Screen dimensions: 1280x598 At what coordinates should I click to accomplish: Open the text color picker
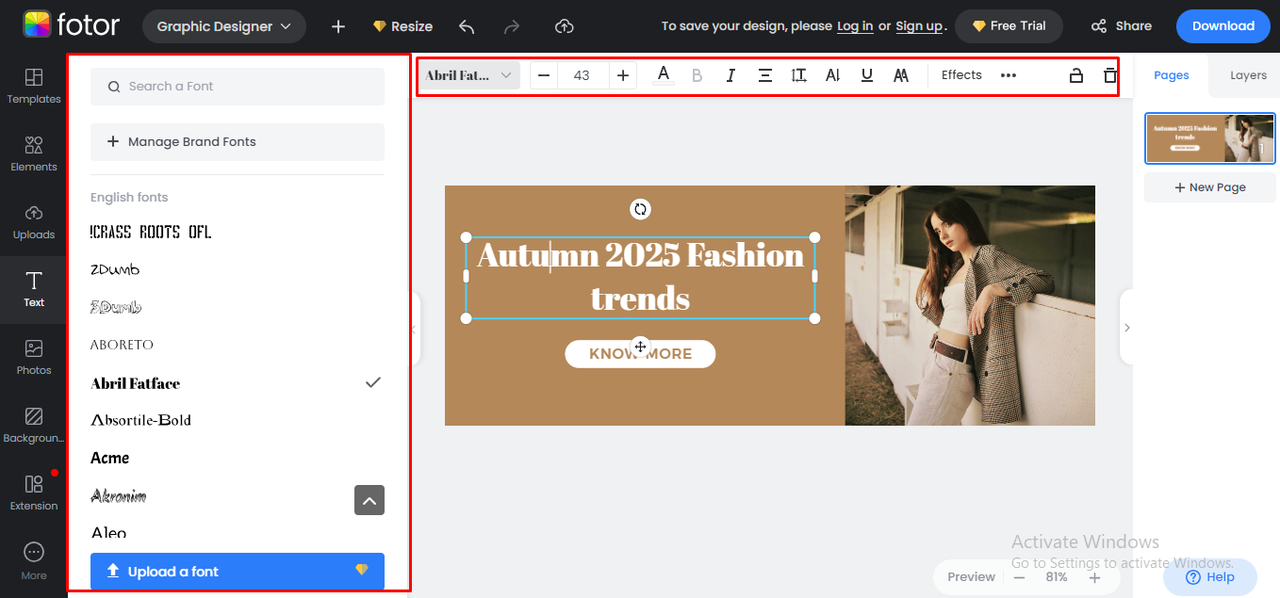pyautogui.click(x=663, y=75)
